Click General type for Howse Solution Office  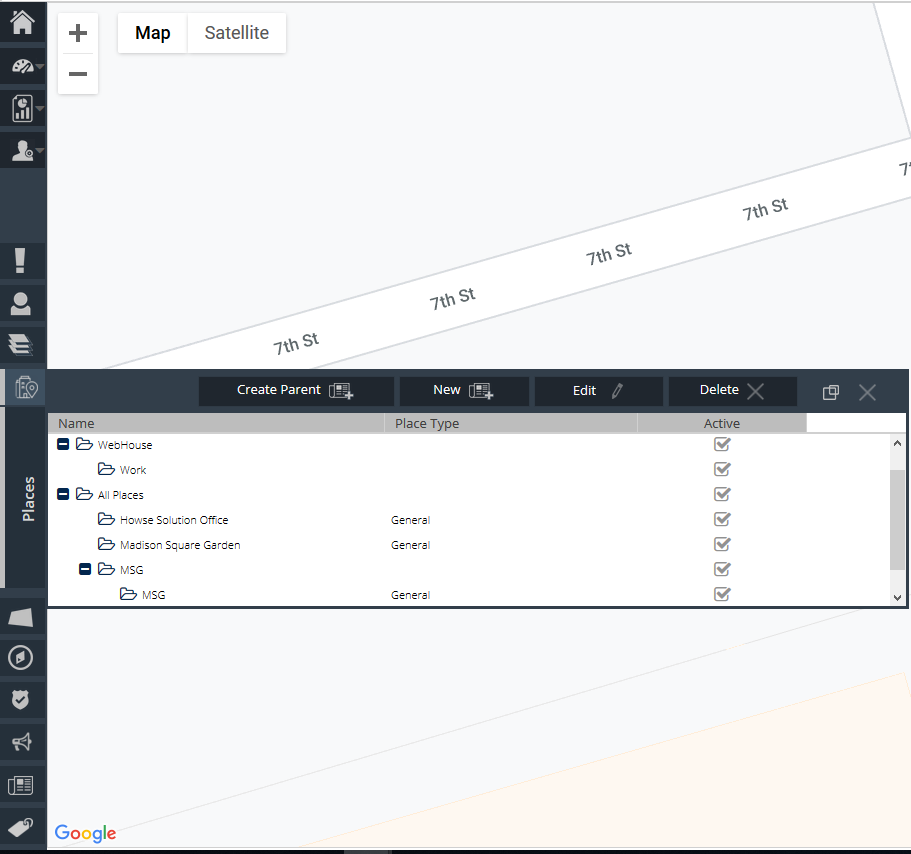[410, 520]
